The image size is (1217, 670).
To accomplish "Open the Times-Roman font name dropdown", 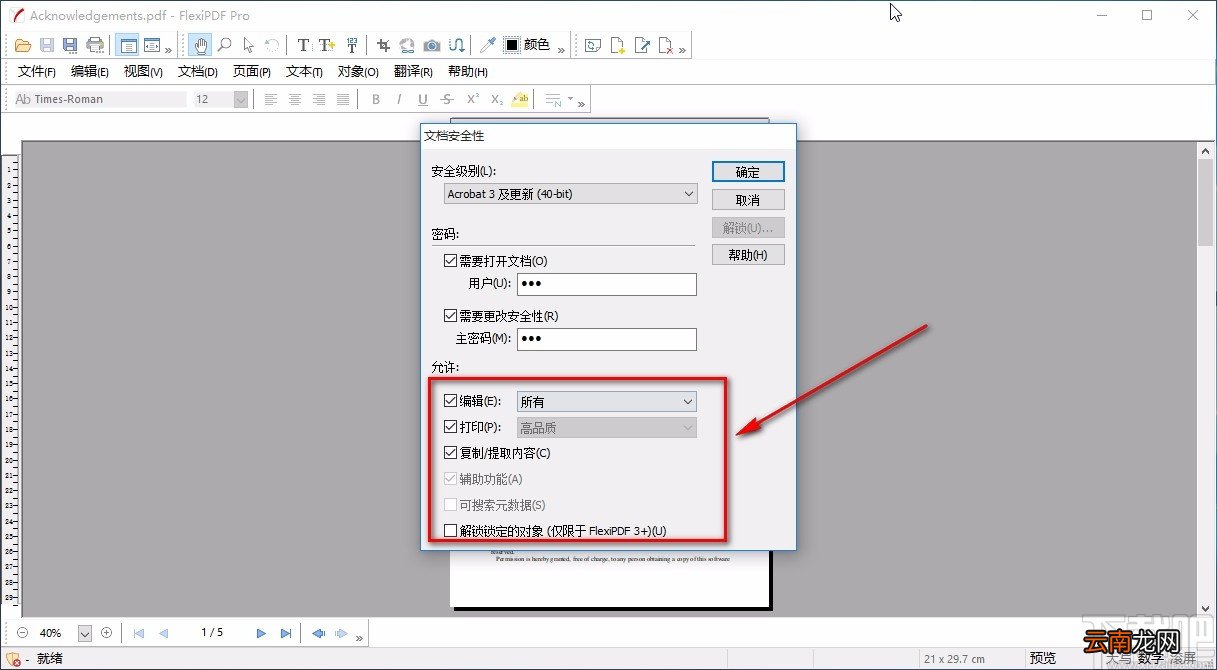I will [x=100, y=99].
